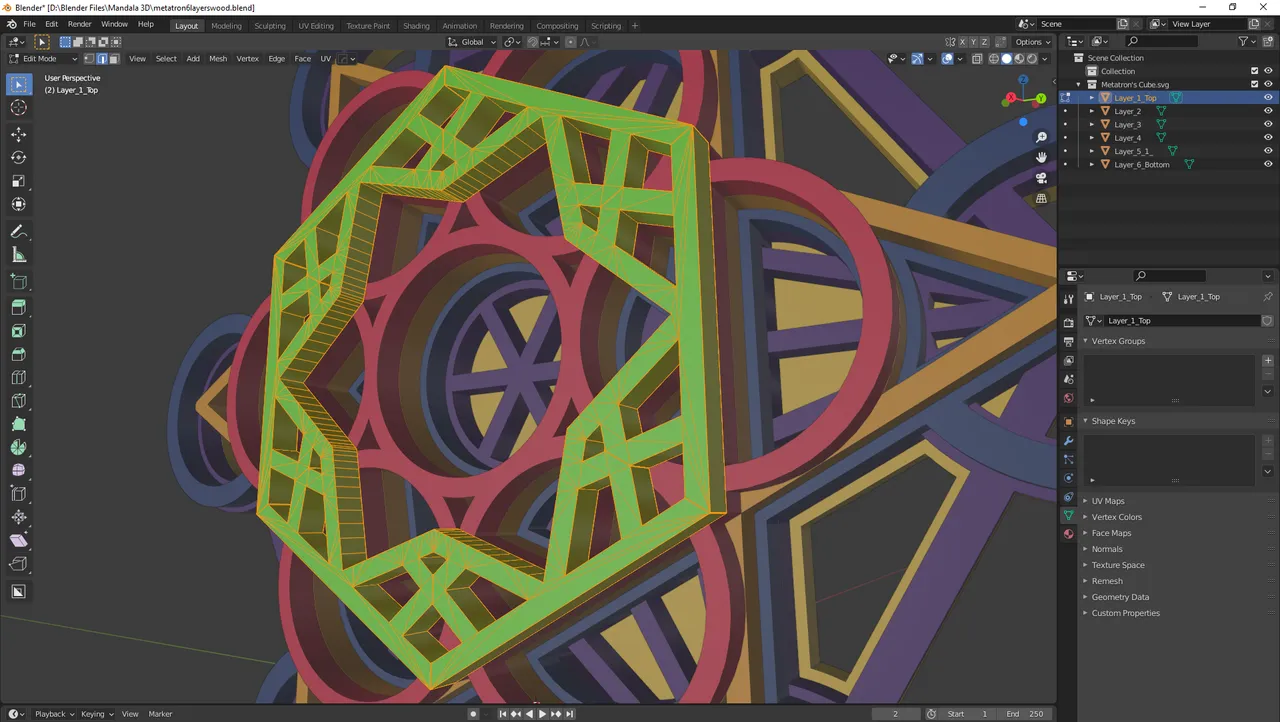
Task: Click the pan hand icon in viewport
Action: pos(1041,157)
